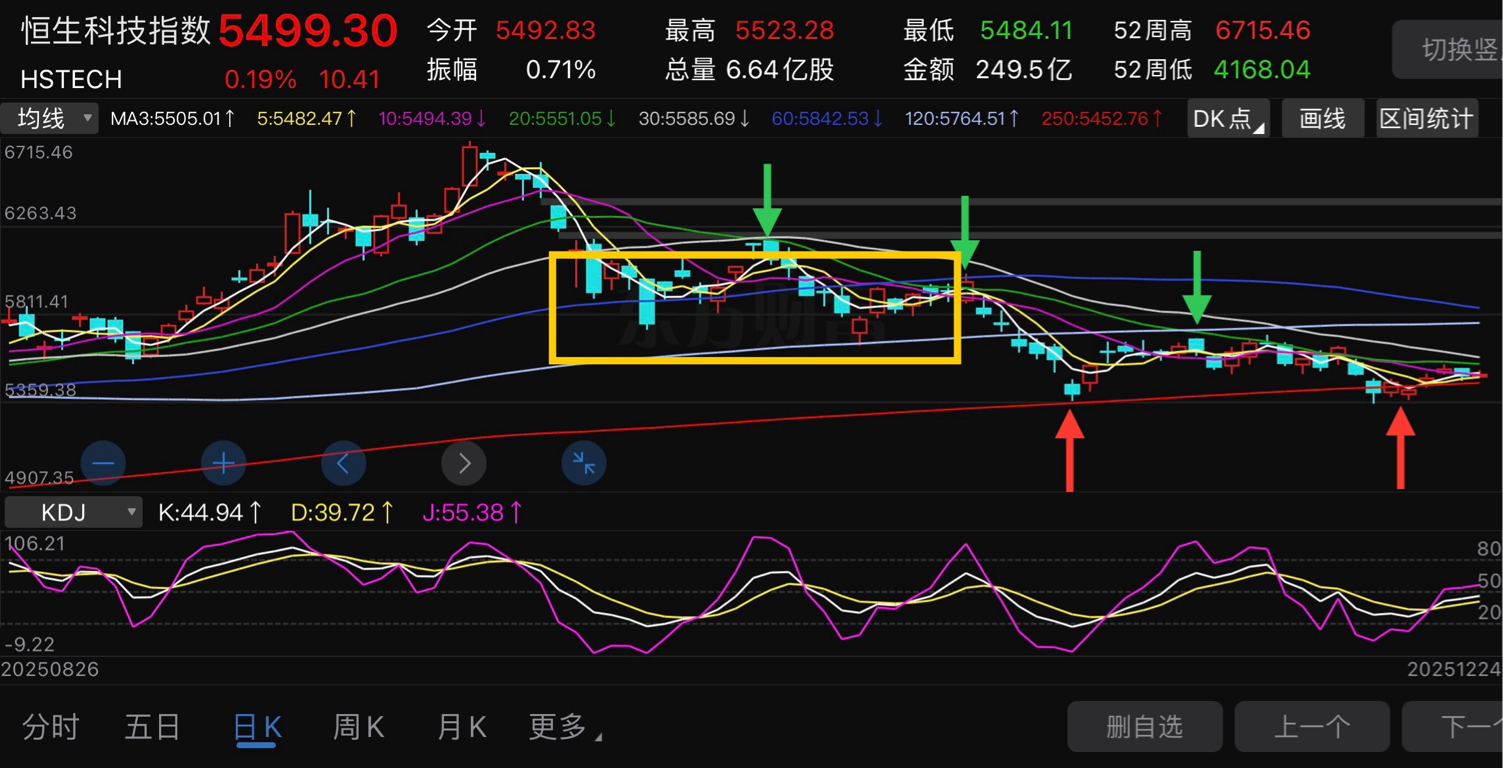Tap the MA3:5505.01 value
The image size is (1503, 768).
click(x=173, y=119)
